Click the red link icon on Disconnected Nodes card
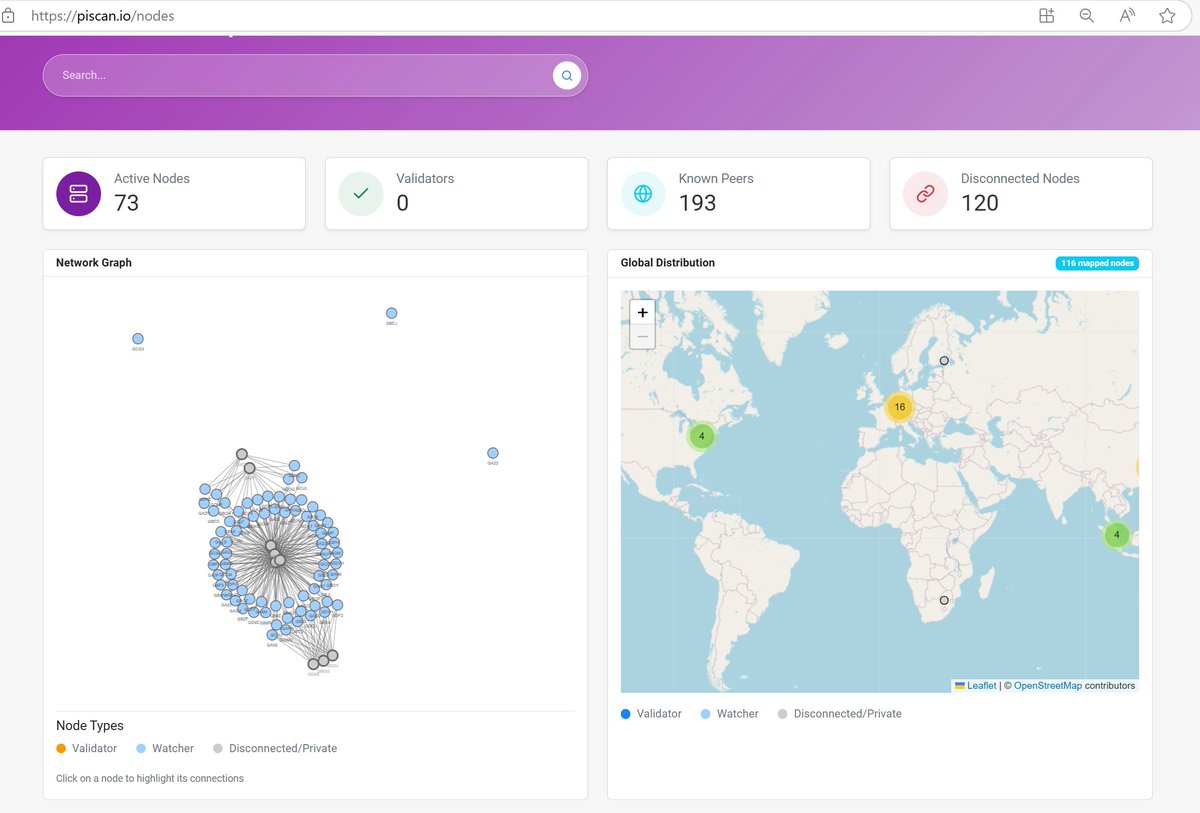Viewport: 1200px width, 813px height. point(926,193)
